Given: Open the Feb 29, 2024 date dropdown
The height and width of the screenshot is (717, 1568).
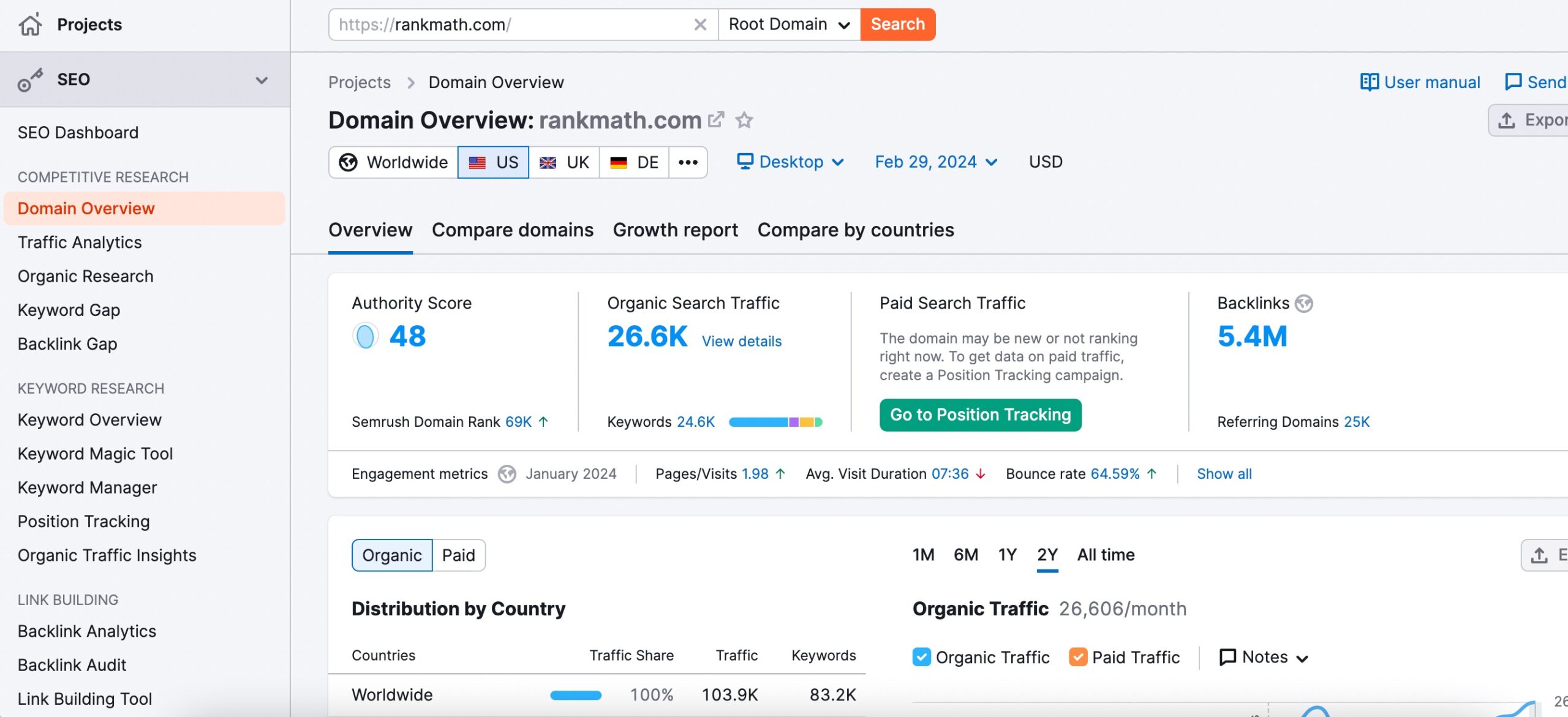Looking at the screenshot, I should point(936,162).
